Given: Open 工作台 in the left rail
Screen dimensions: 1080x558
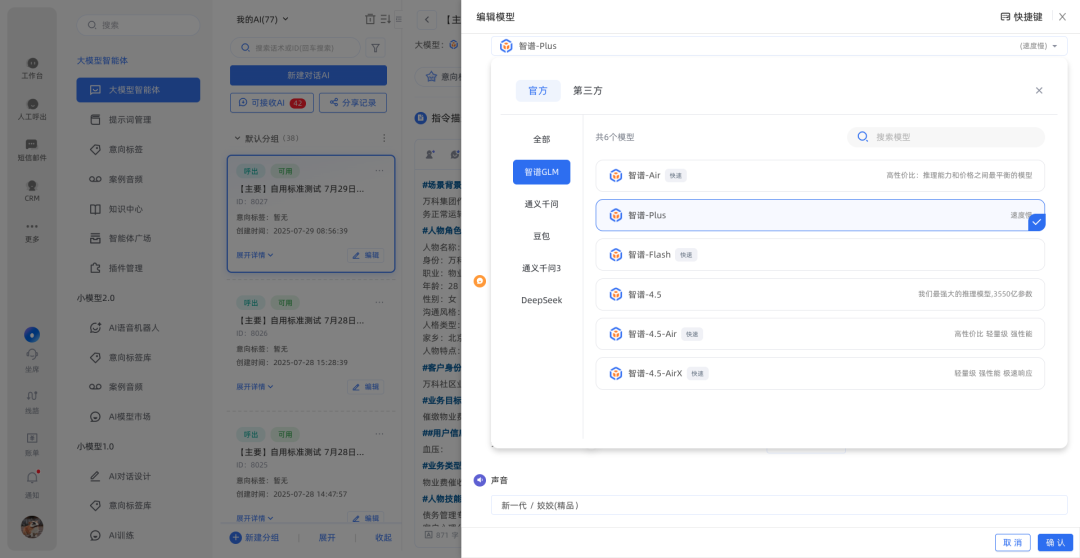Looking at the screenshot, I should tap(32, 68).
